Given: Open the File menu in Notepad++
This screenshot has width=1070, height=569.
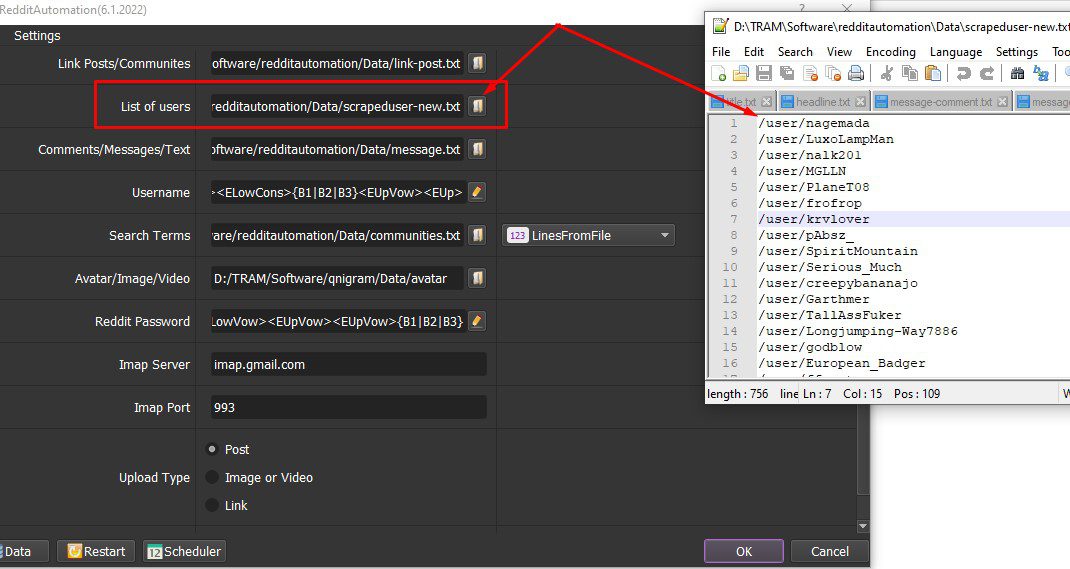Looking at the screenshot, I should point(721,52).
